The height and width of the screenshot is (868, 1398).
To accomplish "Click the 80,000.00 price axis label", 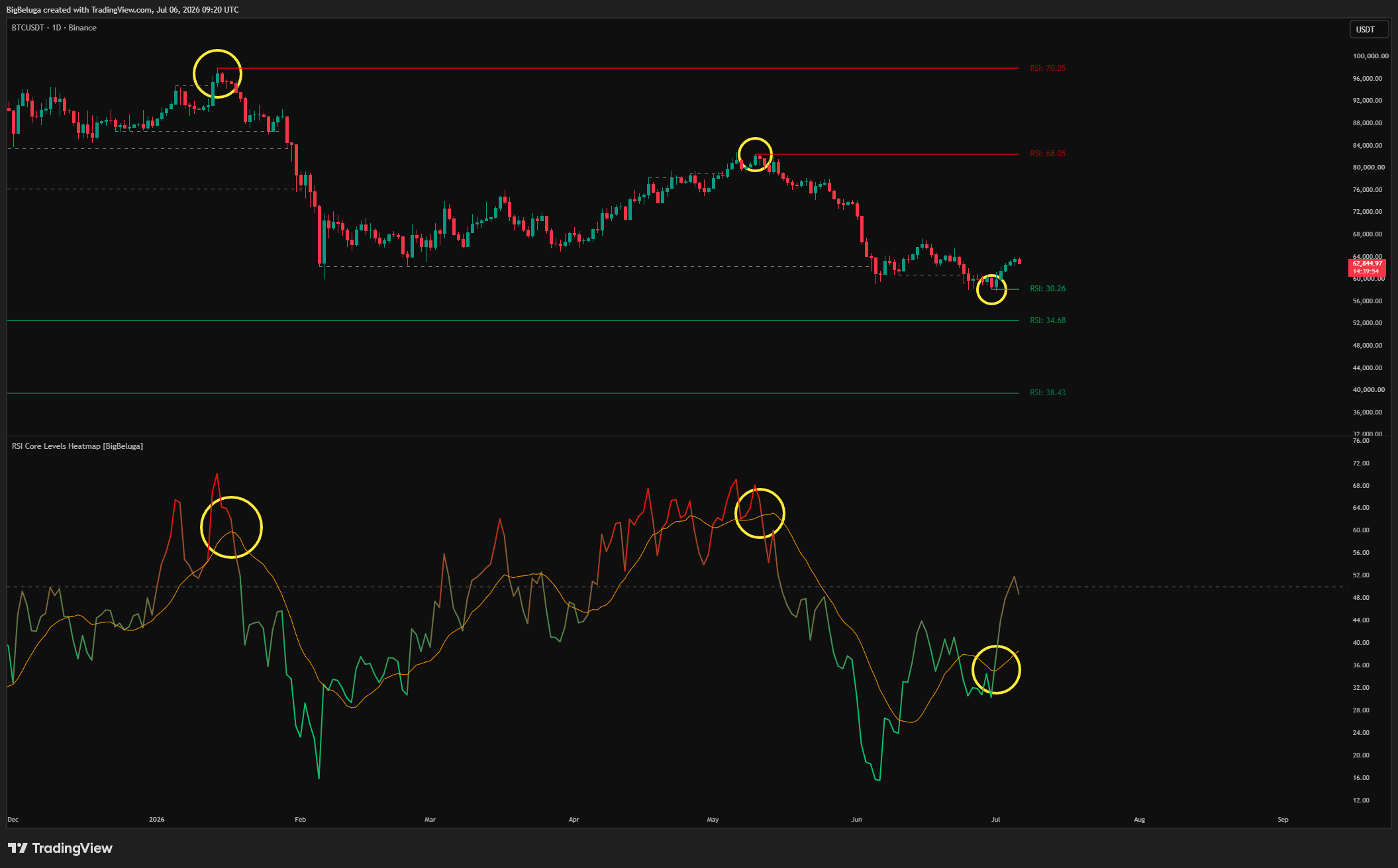I will tap(1368, 168).
